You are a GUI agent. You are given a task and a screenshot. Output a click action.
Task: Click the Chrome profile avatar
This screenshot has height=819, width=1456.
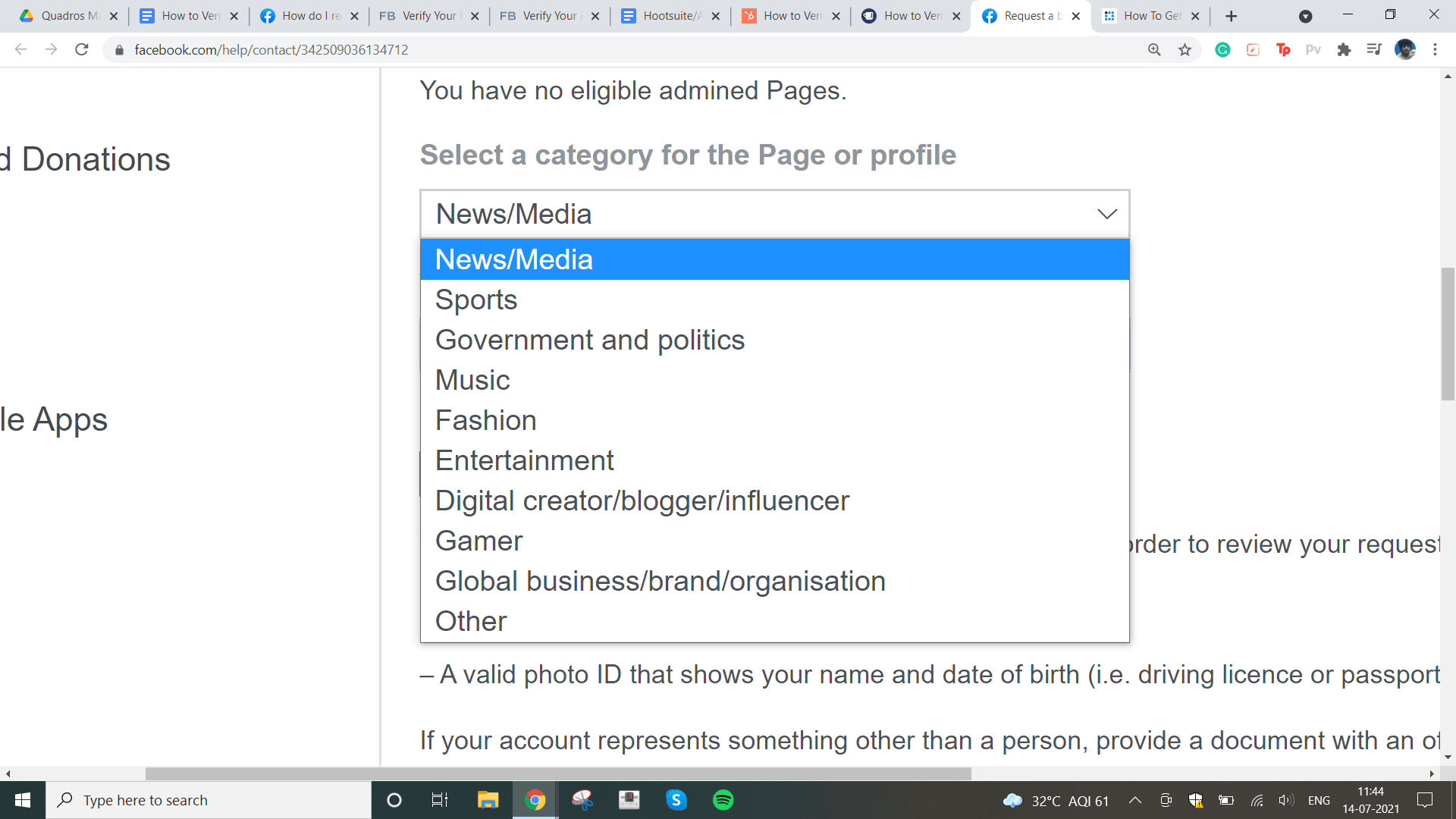[x=1405, y=49]
